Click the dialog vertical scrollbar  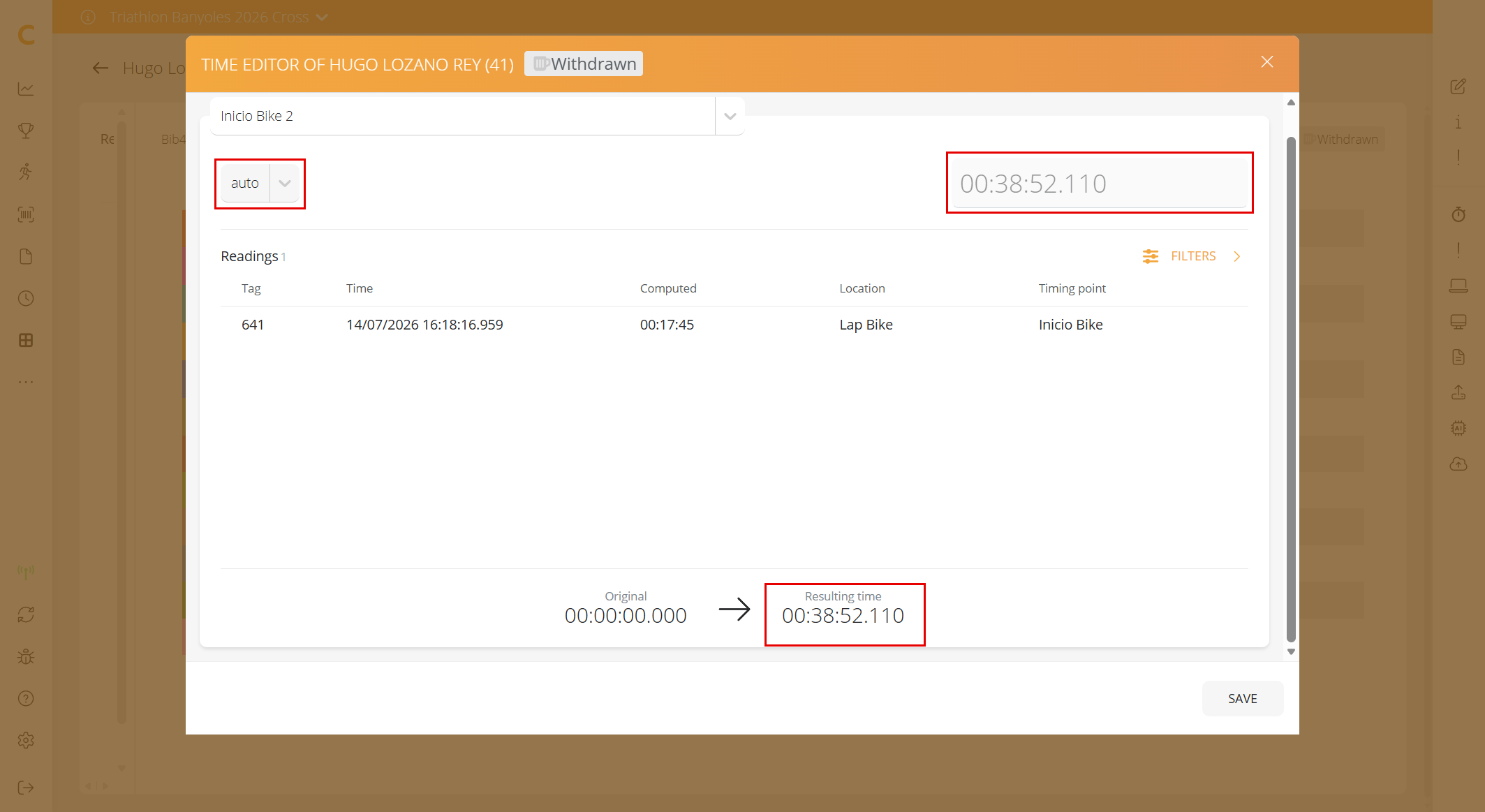click(x=1291, y=388)
